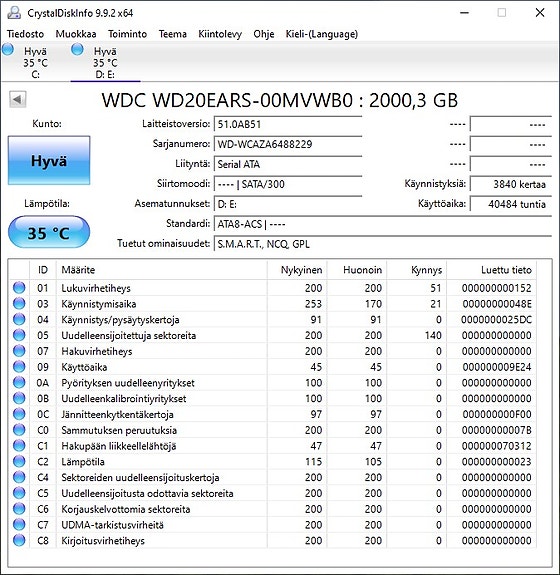Click status orb for Lämpötila row C2

point(19,461)
